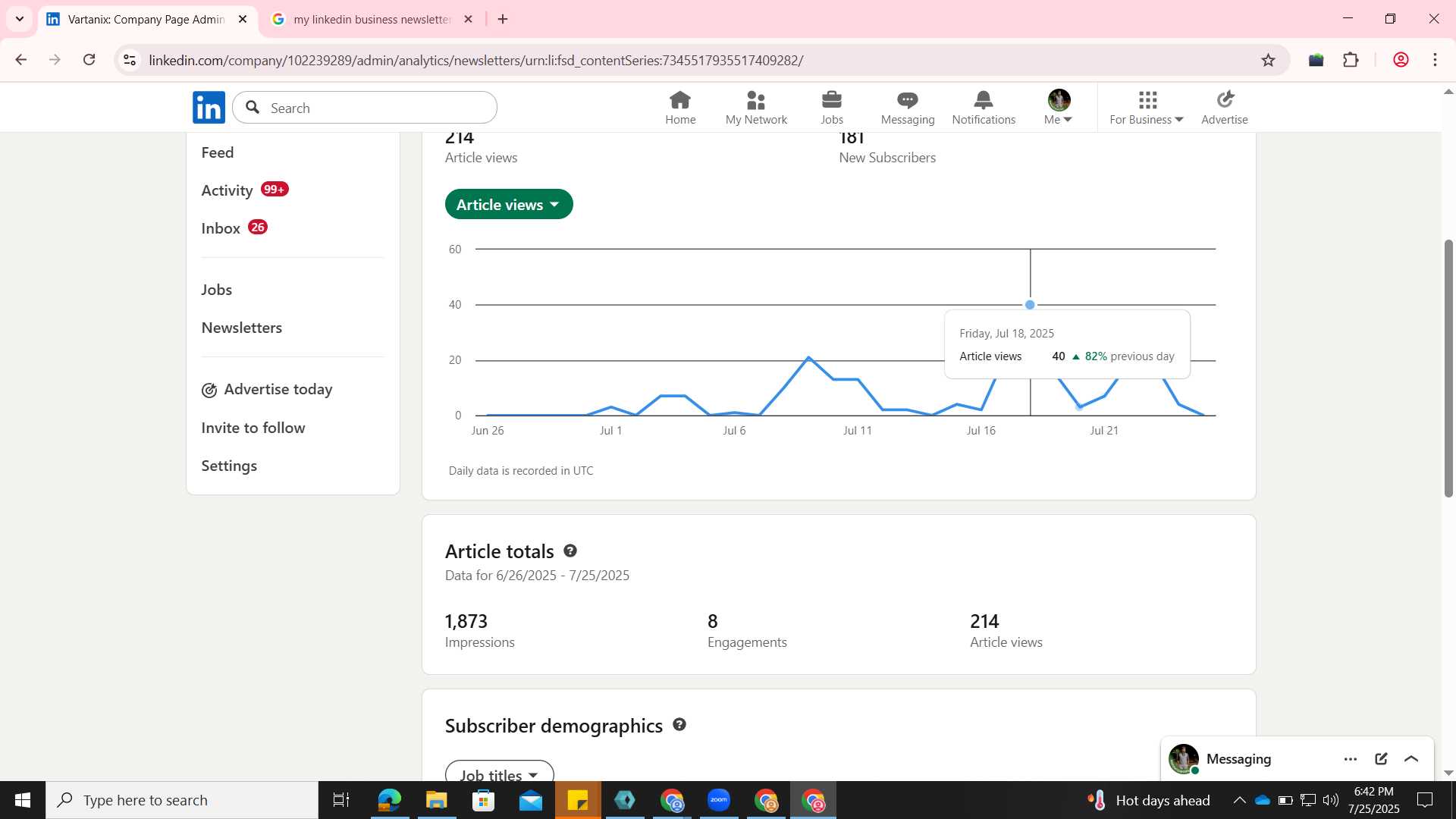Open the Me profile menu
The height and width of the screenshot is (819, 1456).
(1059, 108)
